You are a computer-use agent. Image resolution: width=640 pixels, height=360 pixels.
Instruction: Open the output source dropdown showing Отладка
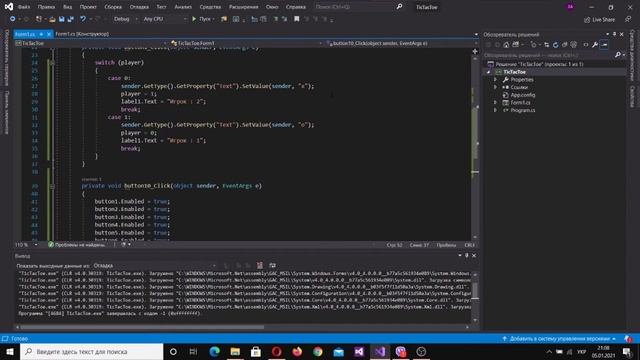coord(155,266)
